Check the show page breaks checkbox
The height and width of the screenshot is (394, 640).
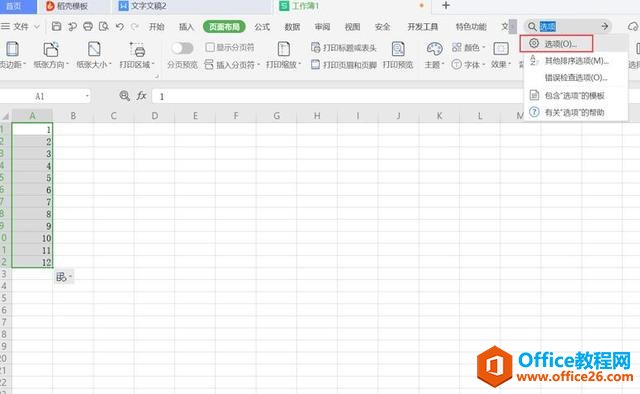(210, 47)
